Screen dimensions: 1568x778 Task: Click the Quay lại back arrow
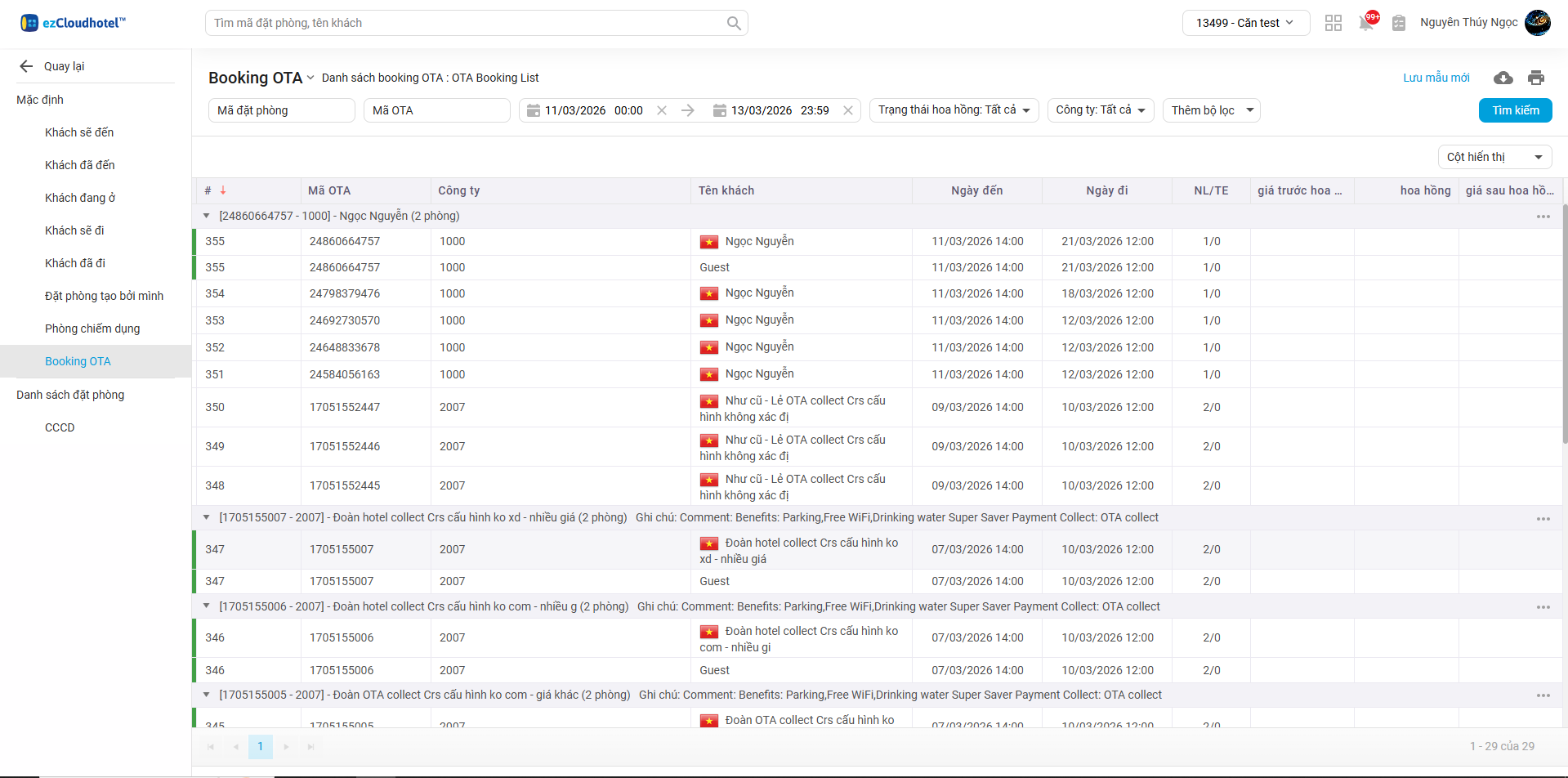26,66
